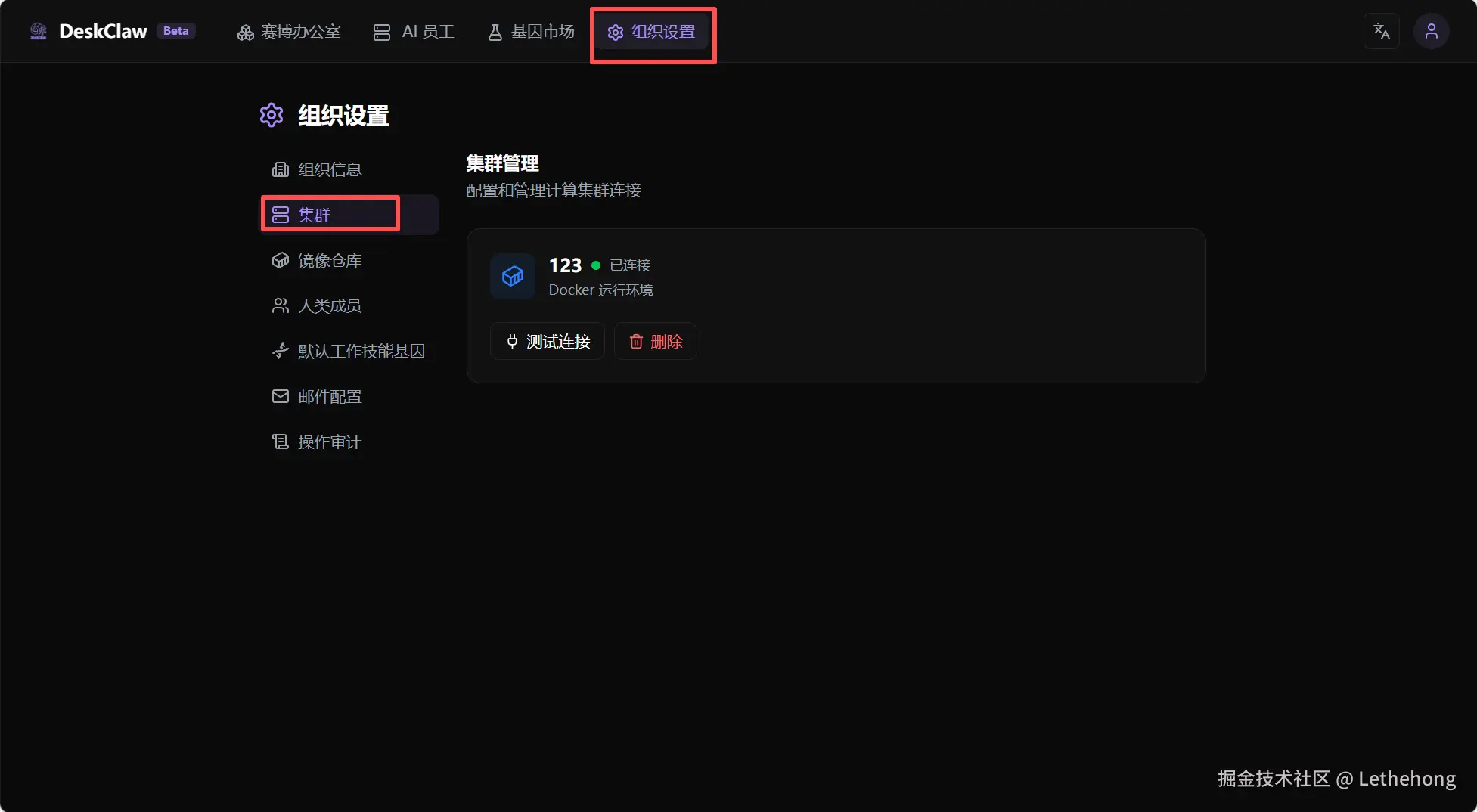Go to the 基因市场 tab
Screen dimensions: 1477x812
click(531, 32)
